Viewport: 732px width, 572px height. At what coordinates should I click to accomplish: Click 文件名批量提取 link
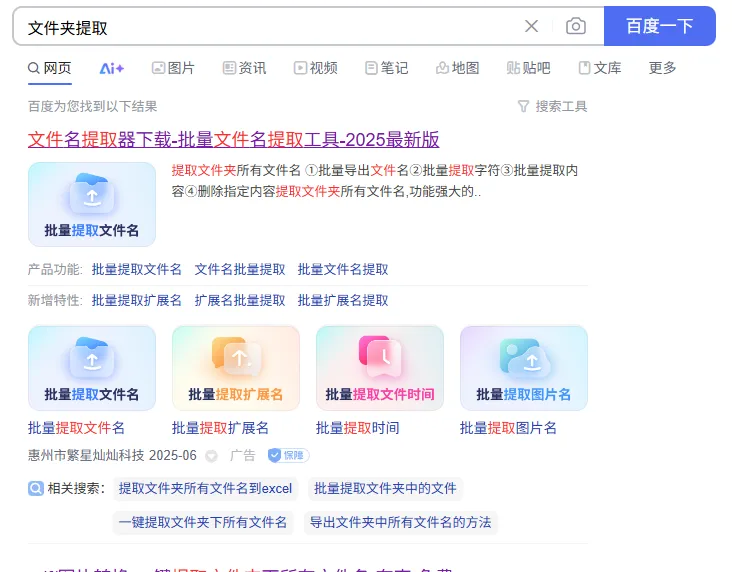(239, 269)
